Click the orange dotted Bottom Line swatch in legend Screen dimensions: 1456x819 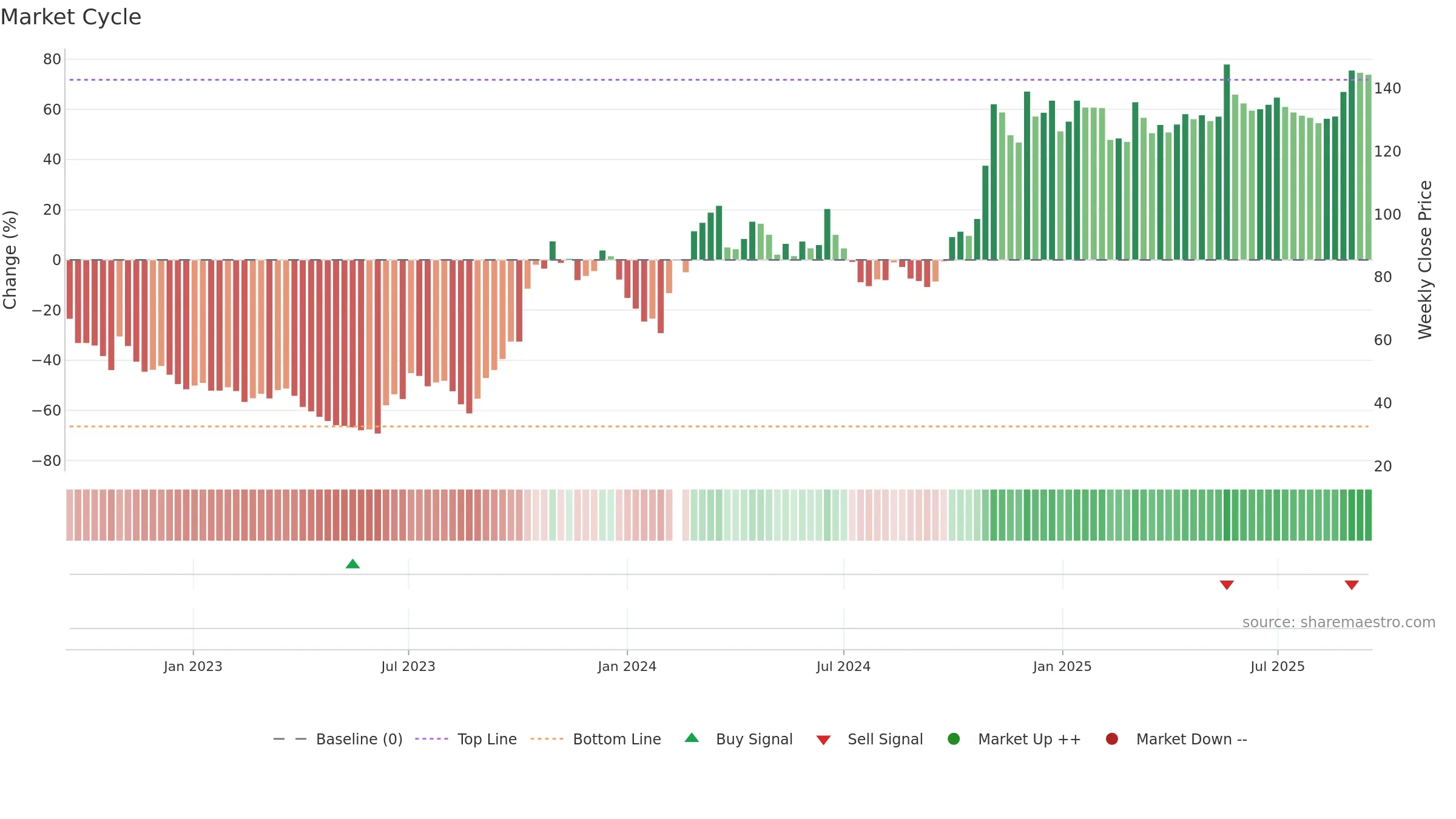coord(547,739)
